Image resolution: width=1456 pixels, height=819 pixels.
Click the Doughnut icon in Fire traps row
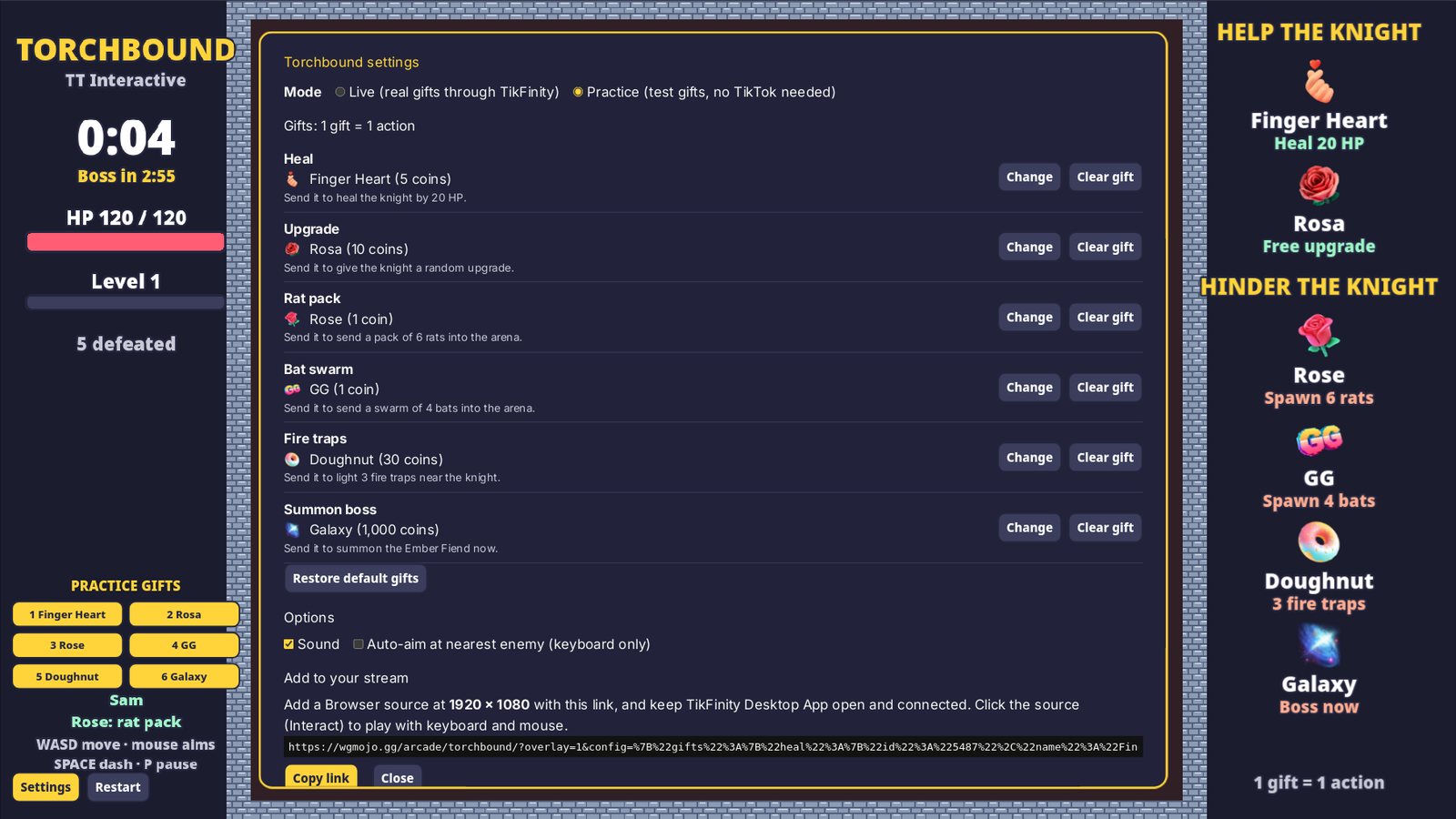(x=292, y=460)
